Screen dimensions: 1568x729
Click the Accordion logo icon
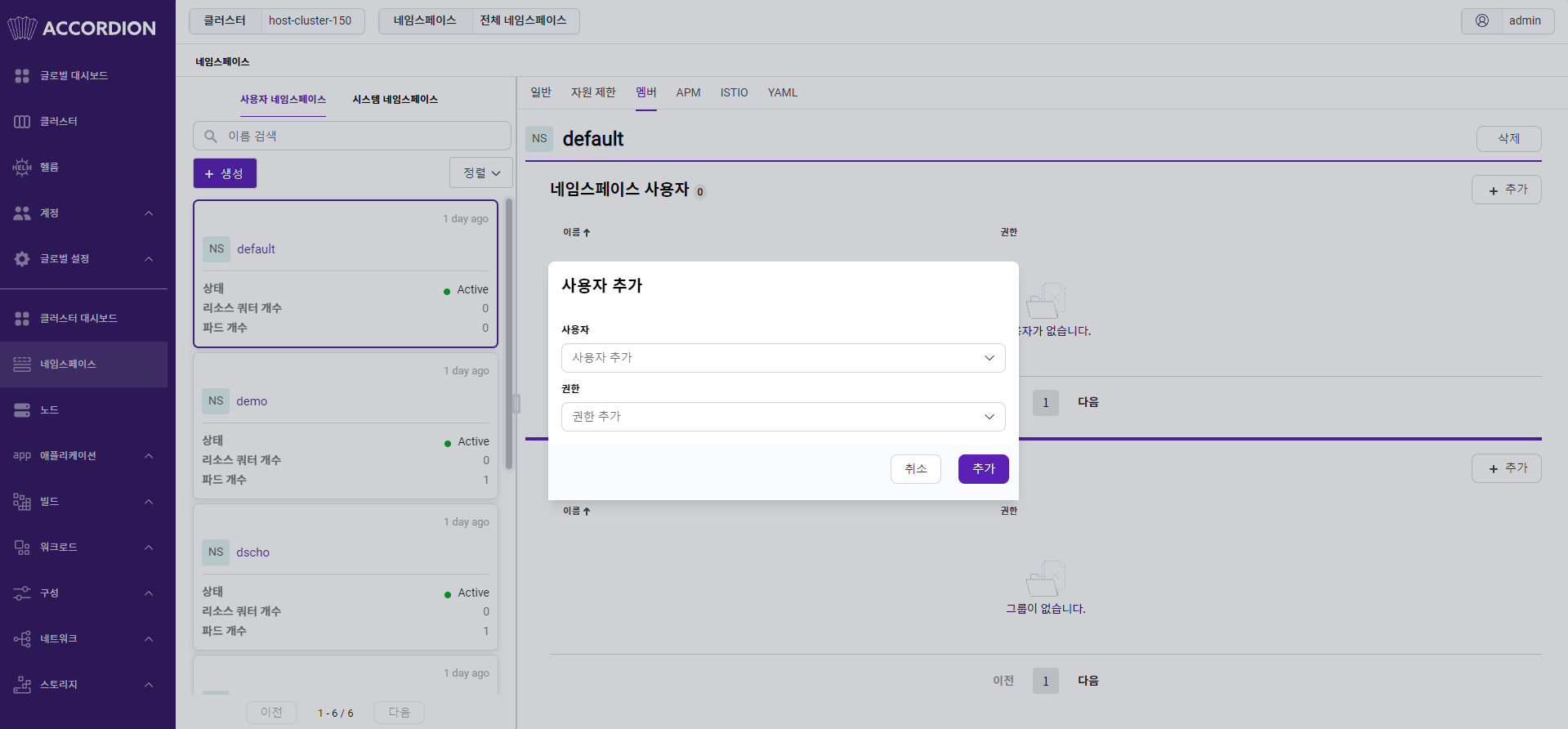coord(22,28)
